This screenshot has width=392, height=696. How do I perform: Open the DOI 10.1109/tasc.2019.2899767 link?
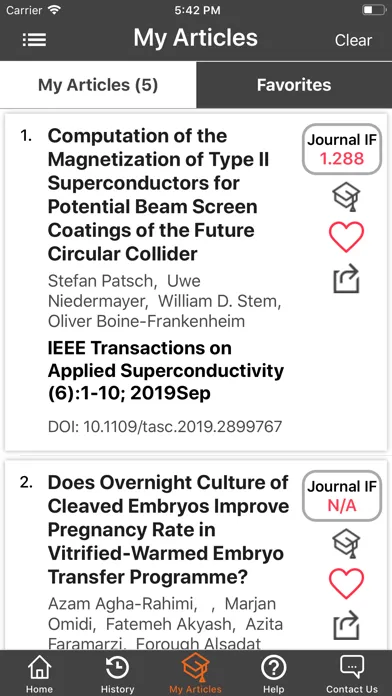pyautogui.click(x=165, y=427)
